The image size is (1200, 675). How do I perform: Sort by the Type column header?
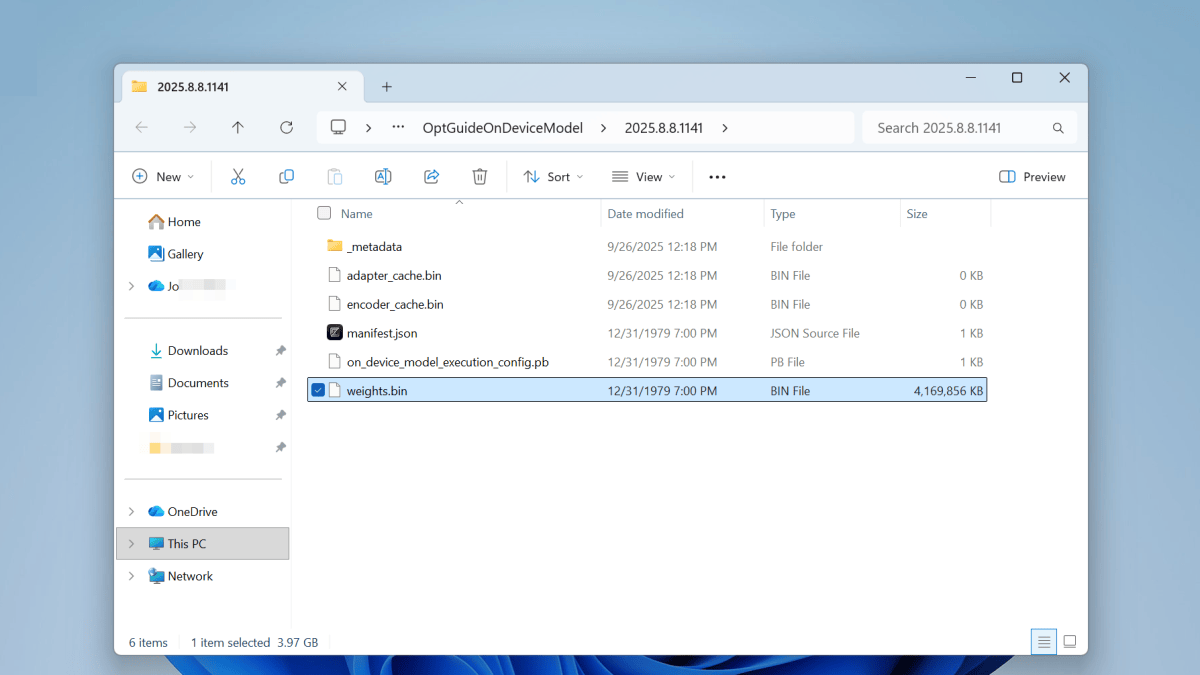click(x=783, y=214)
